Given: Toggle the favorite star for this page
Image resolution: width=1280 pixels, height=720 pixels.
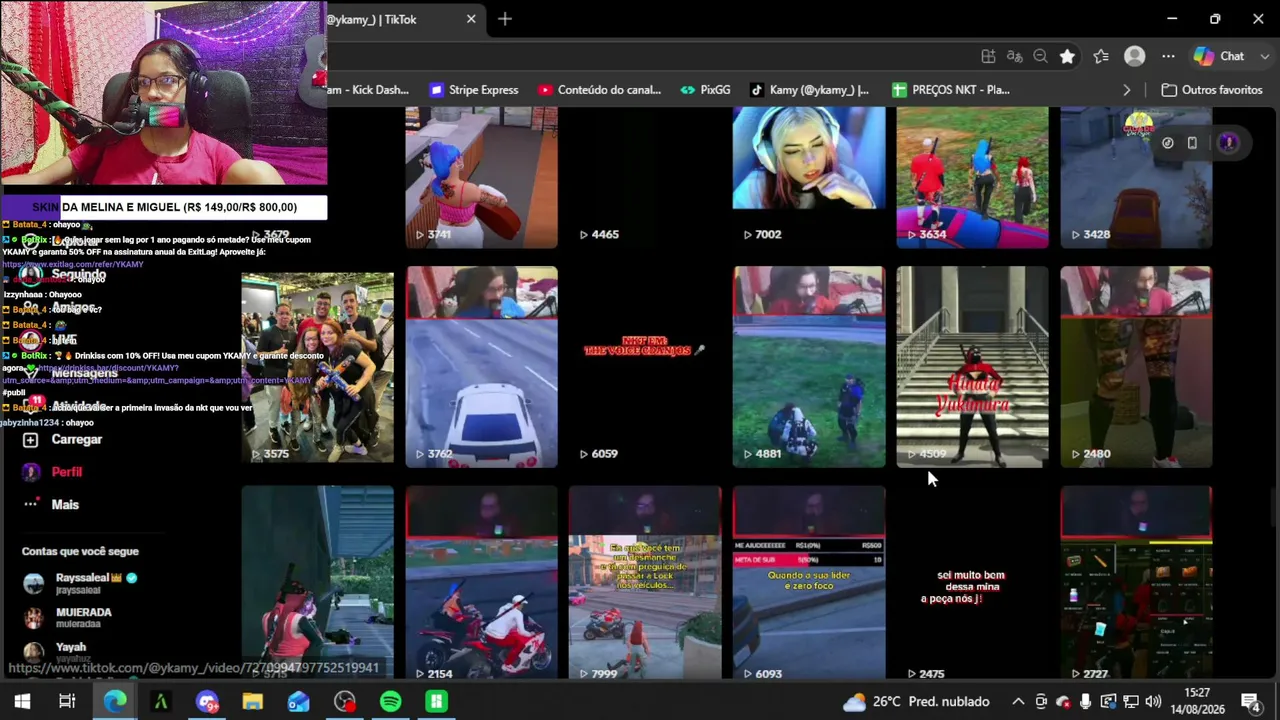Looking at the screenshot, I should tap(1068, 57).
